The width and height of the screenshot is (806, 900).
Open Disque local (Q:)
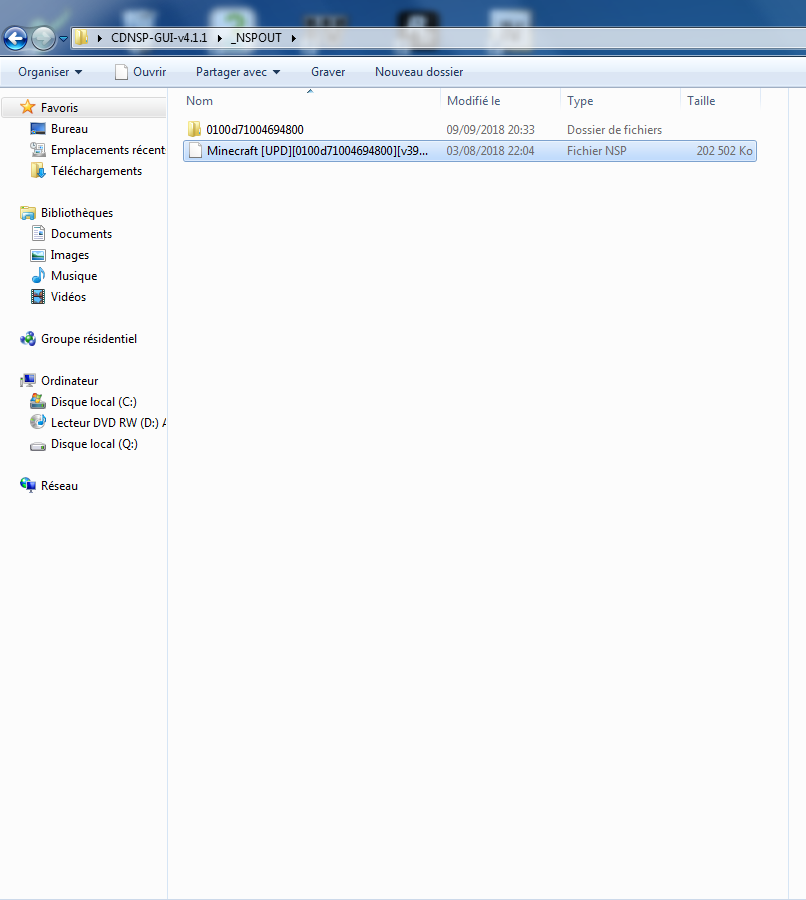click(x=94, y=444)
